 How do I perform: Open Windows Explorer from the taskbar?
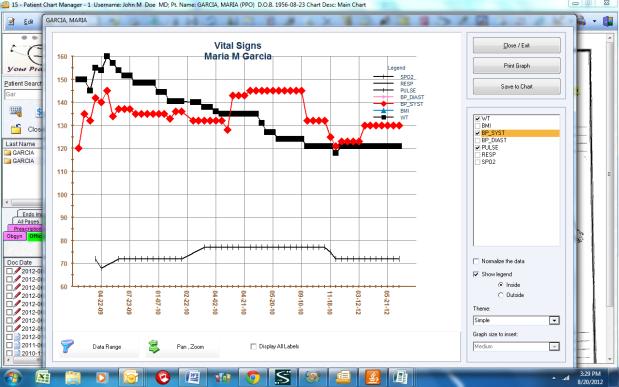click(x=73, y=377)
